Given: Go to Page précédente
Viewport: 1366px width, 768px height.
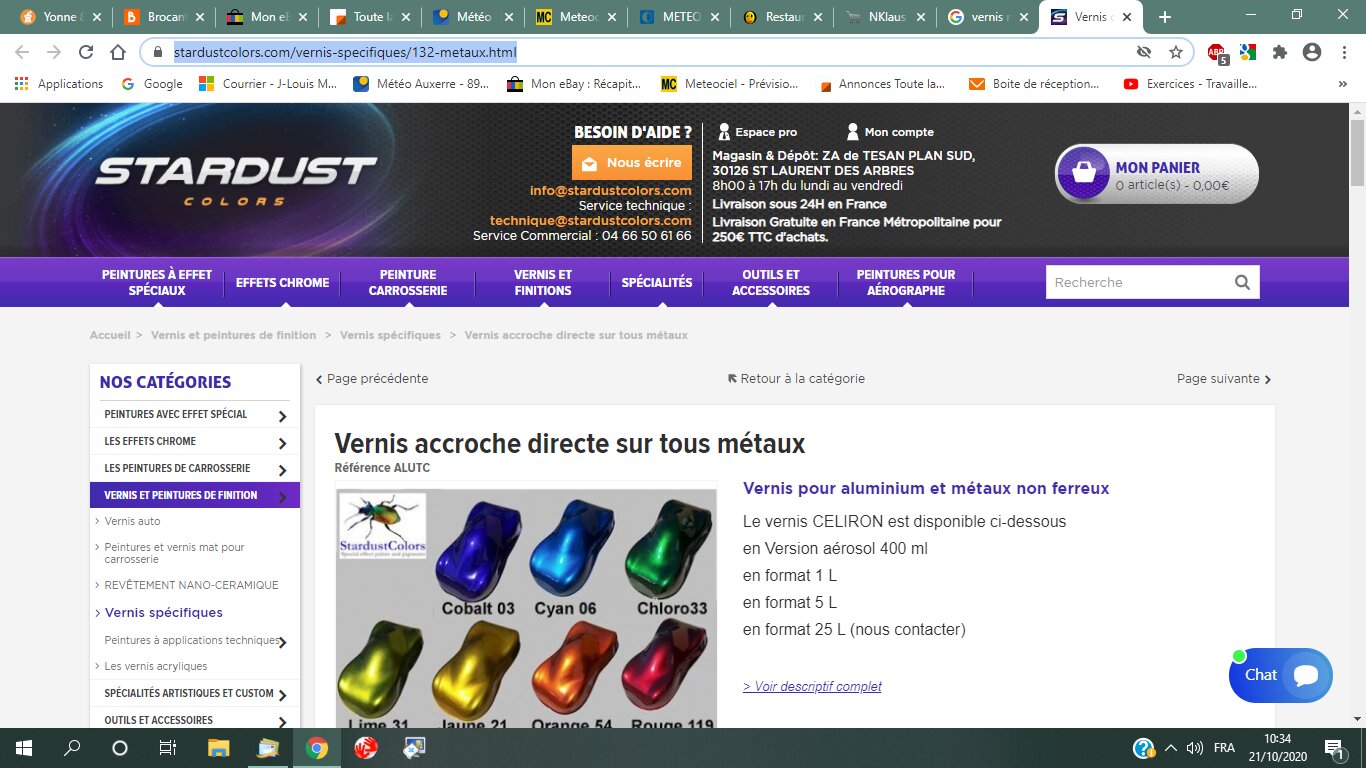Looking at the screenshot, I should 372,379.
